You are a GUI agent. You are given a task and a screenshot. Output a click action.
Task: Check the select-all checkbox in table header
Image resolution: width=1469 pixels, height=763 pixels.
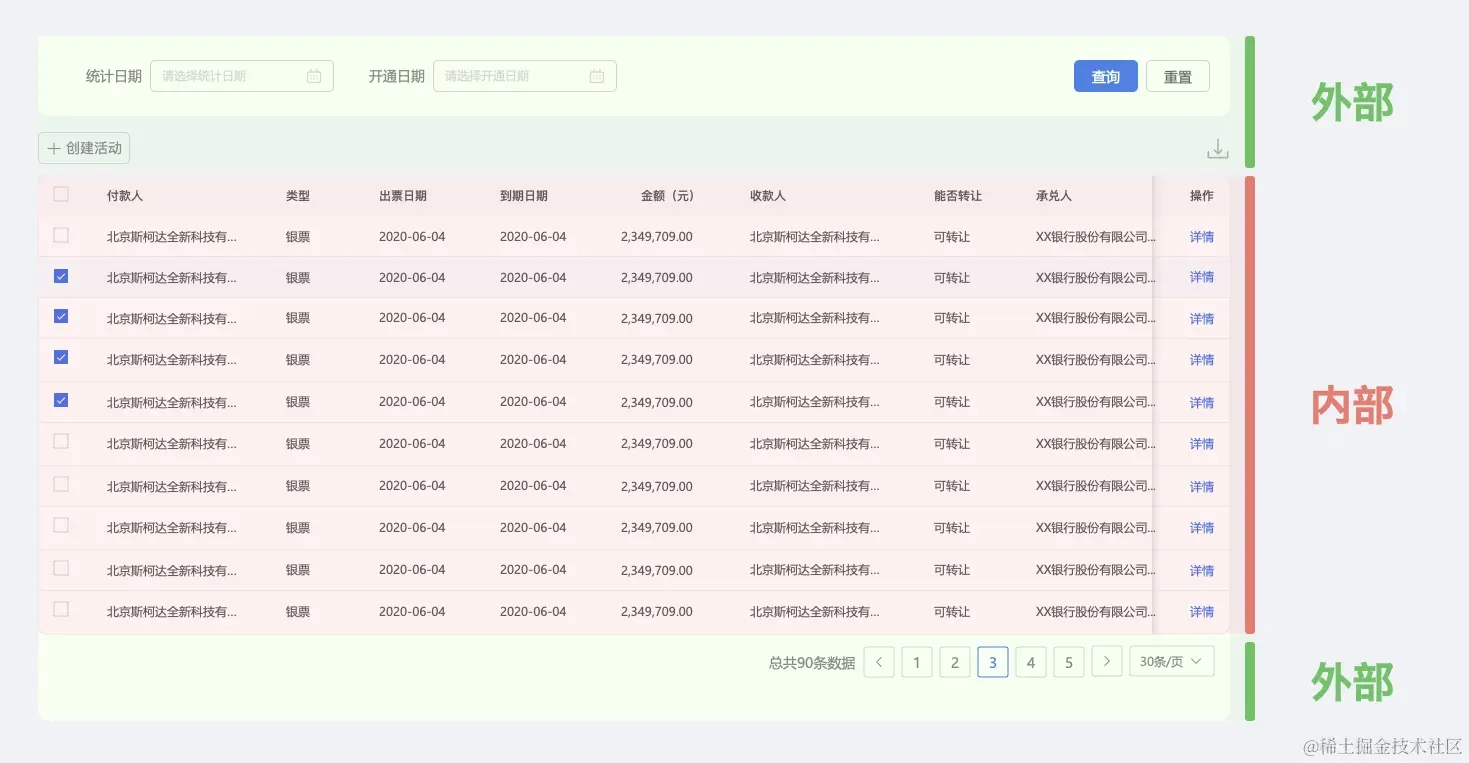coord(60,195)
